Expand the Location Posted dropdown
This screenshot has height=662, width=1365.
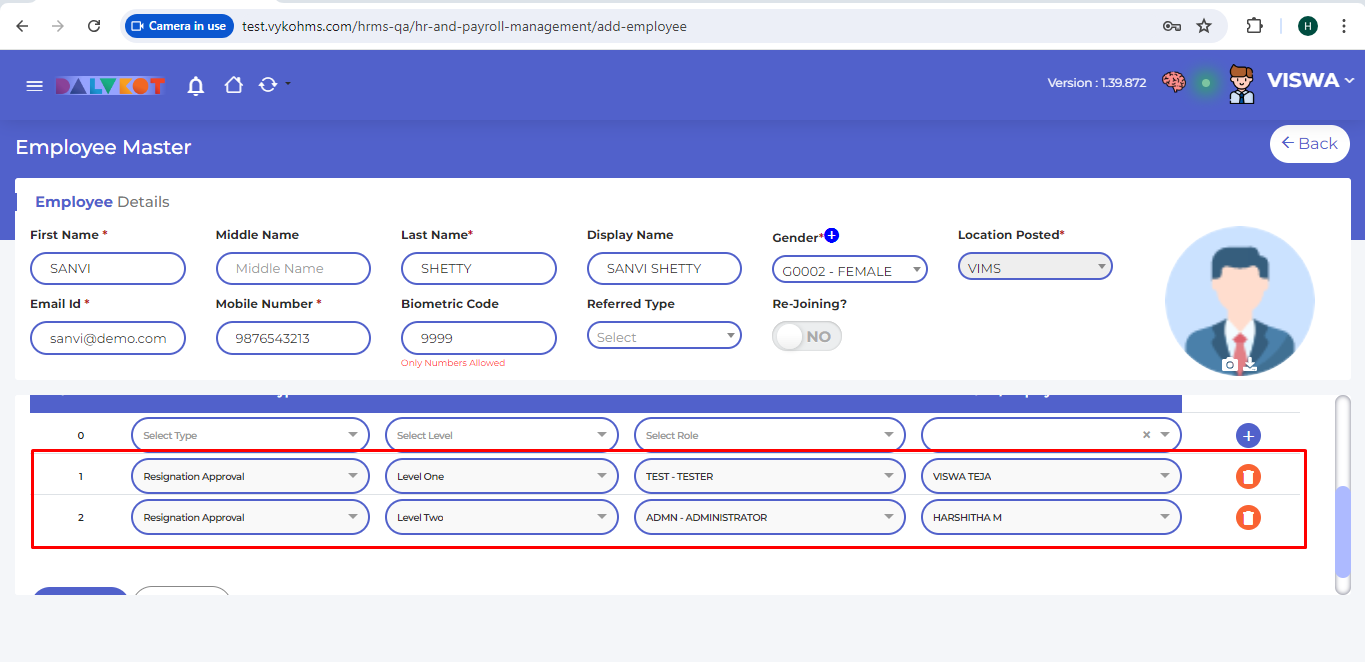point(1035,267)
